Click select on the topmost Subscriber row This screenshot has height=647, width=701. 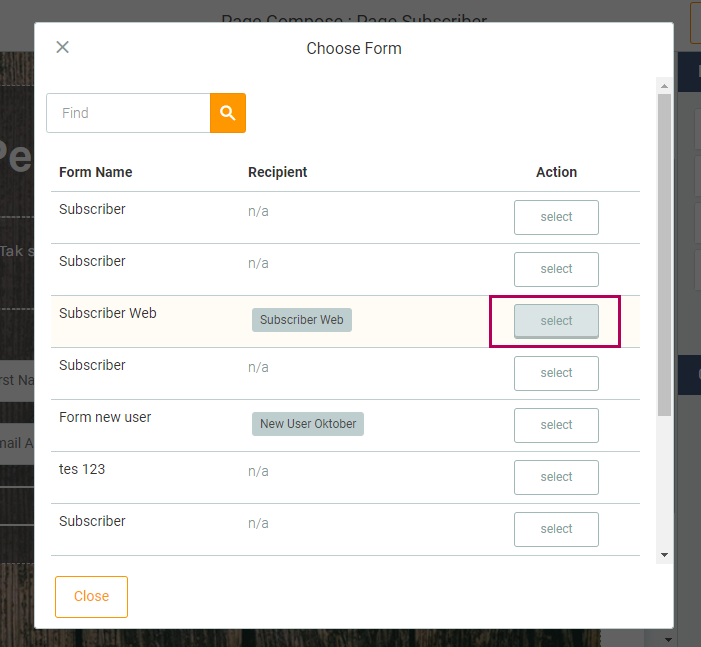pyautogui.click(x=556, y=217)
